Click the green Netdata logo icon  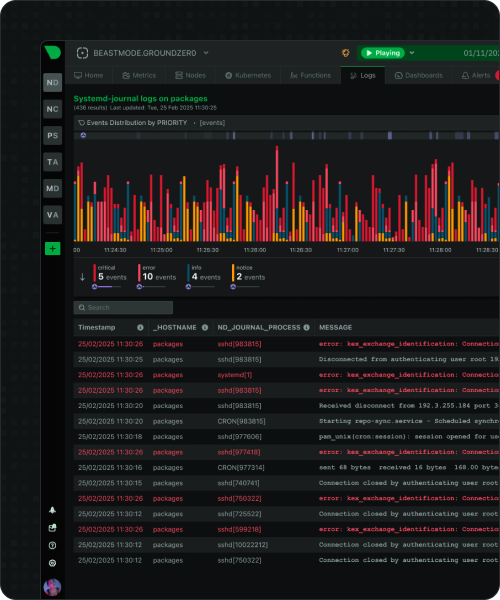click(x=52, y=52)
